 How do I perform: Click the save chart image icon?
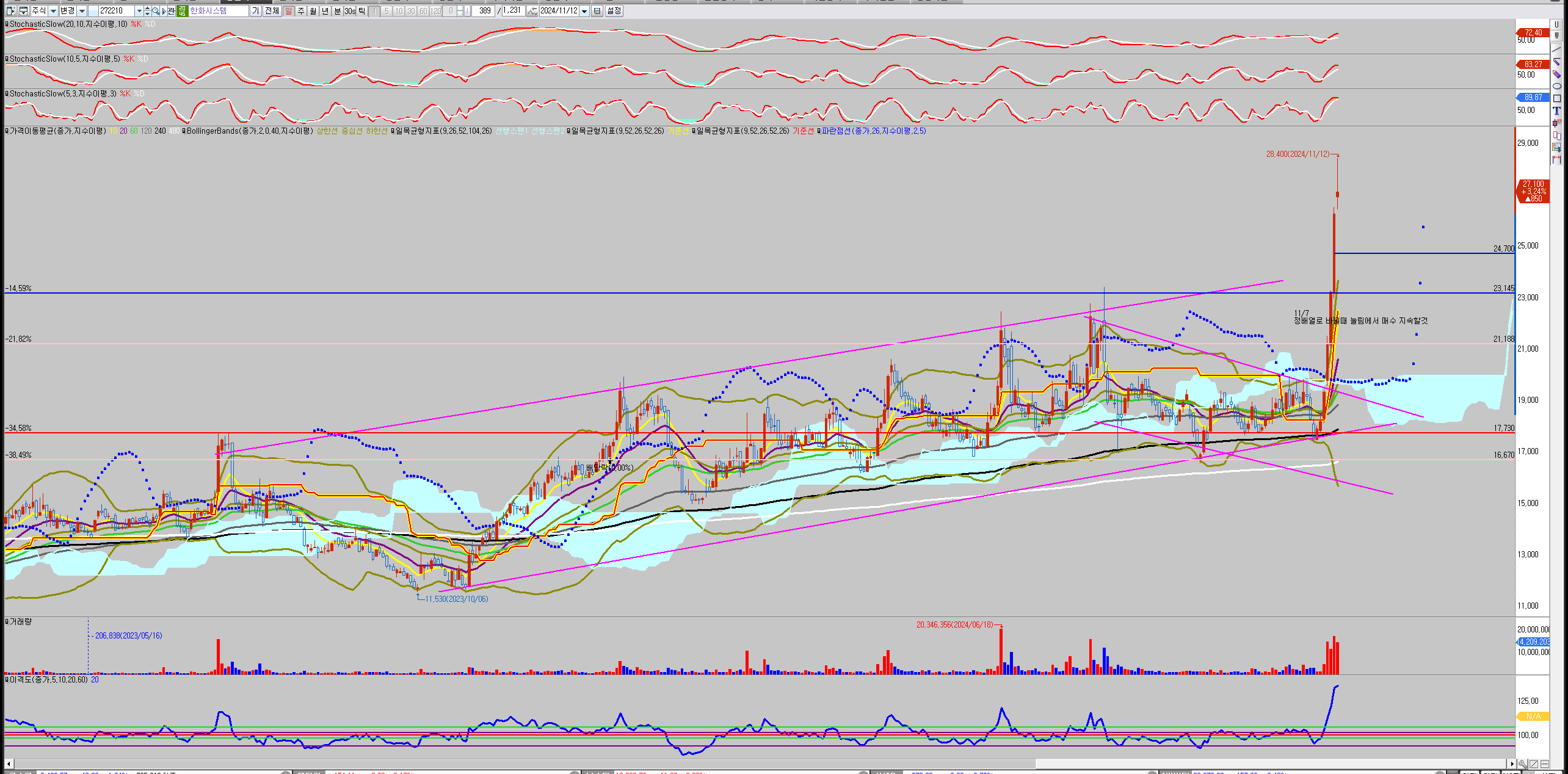click(x=1556, y=147)
